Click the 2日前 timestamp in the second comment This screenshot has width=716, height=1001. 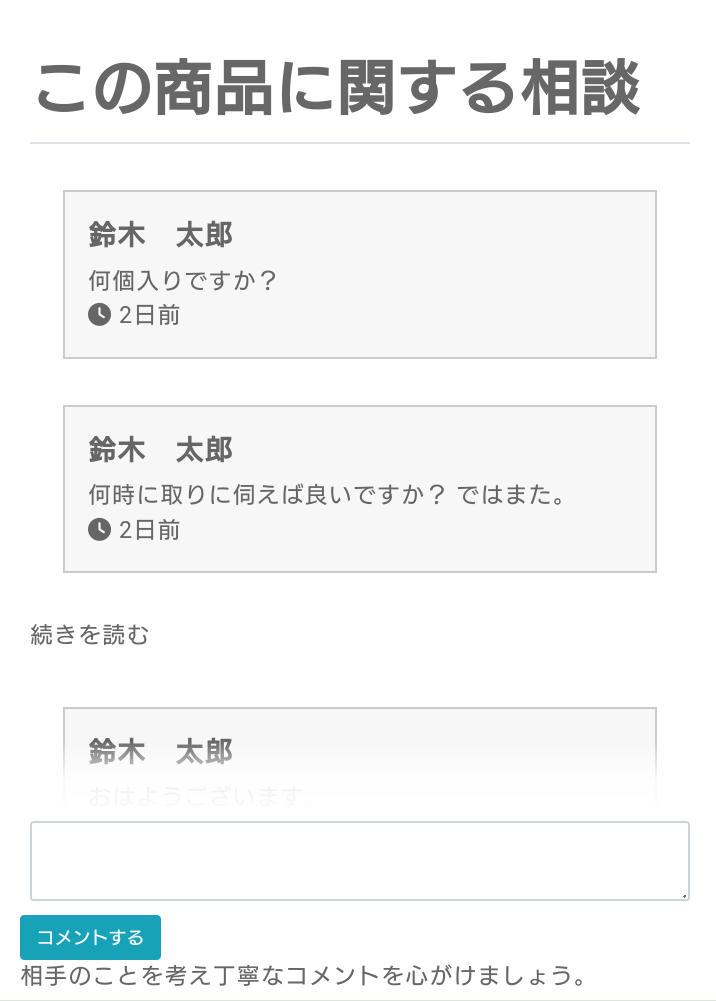pos(150,529)
